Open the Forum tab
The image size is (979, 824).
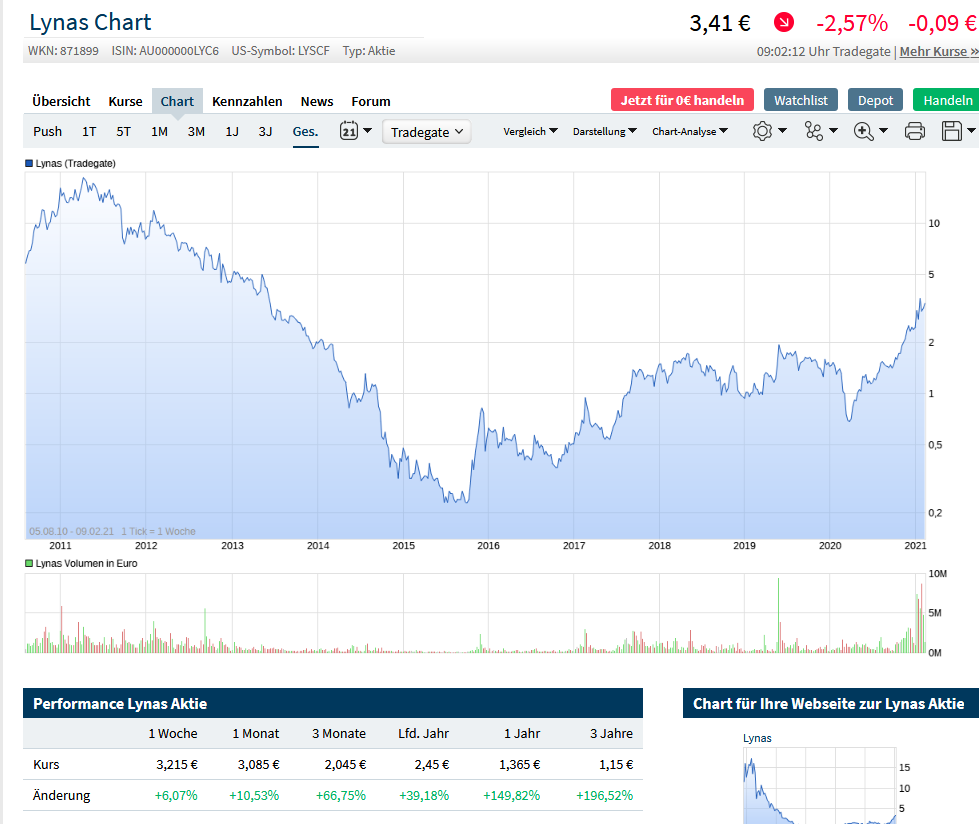point(370,101)
